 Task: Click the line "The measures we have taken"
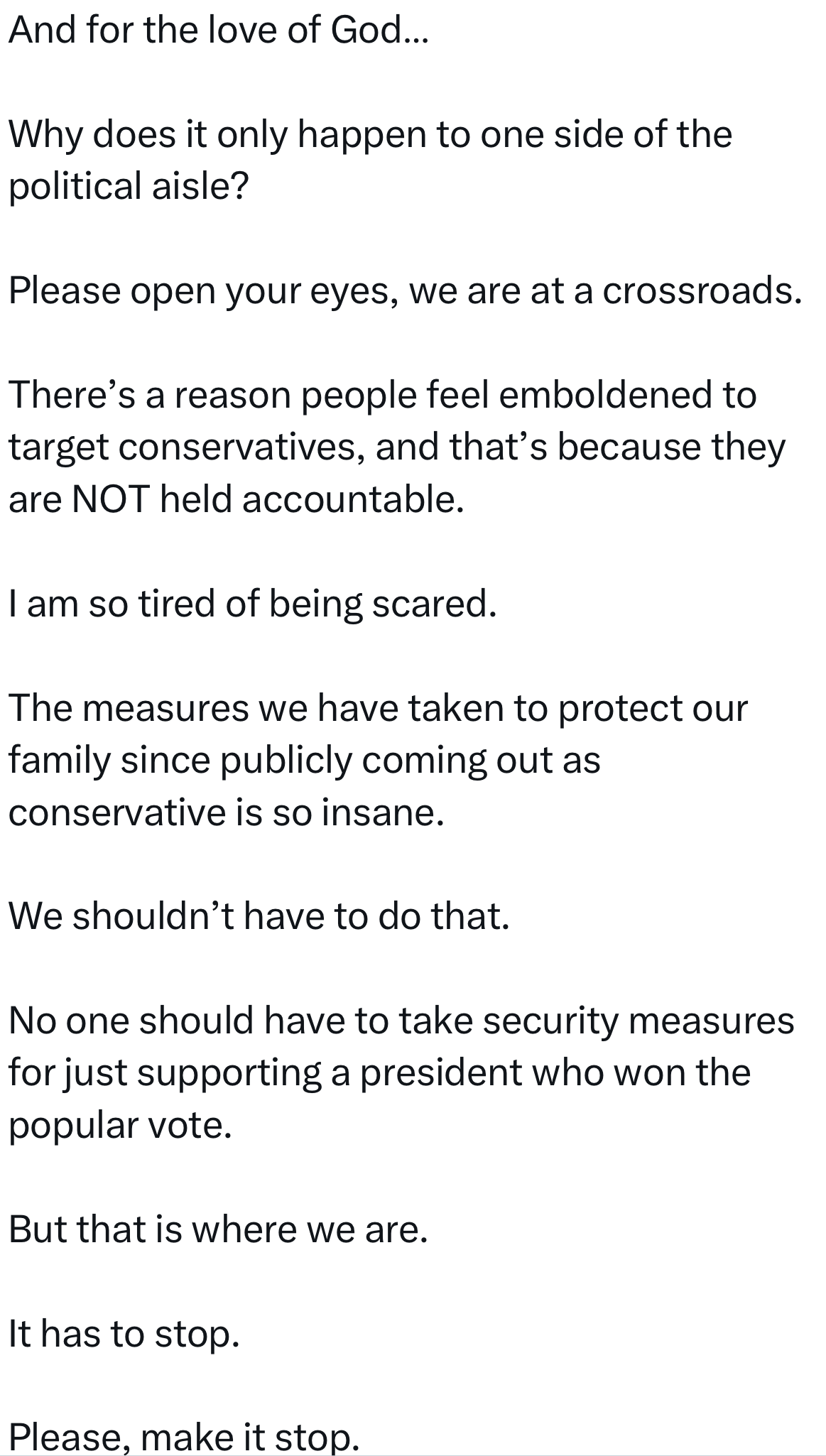click(x=378, y=709)
